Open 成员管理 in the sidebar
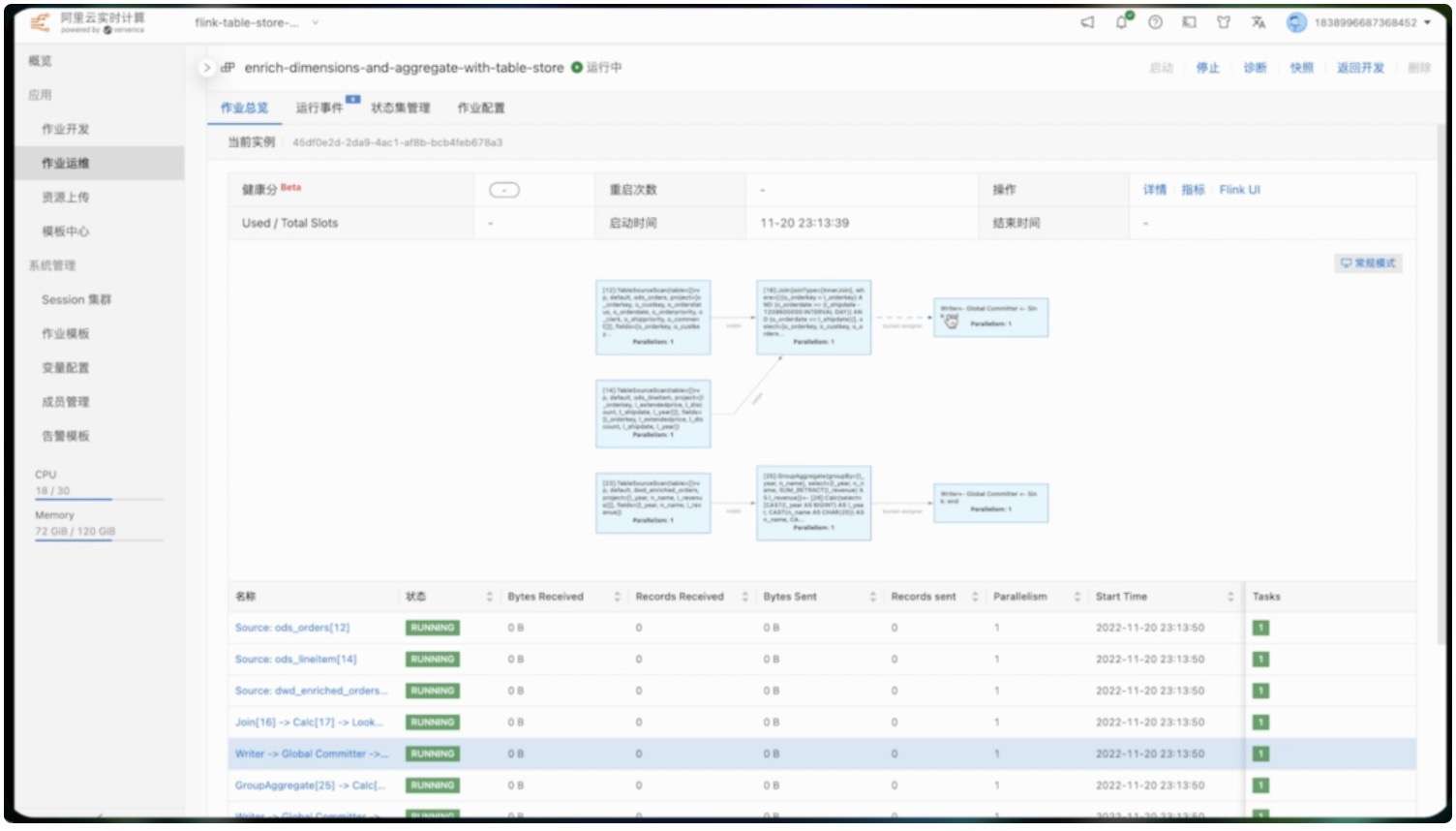This screenshot has width=1456, height=831. point(65,402)
